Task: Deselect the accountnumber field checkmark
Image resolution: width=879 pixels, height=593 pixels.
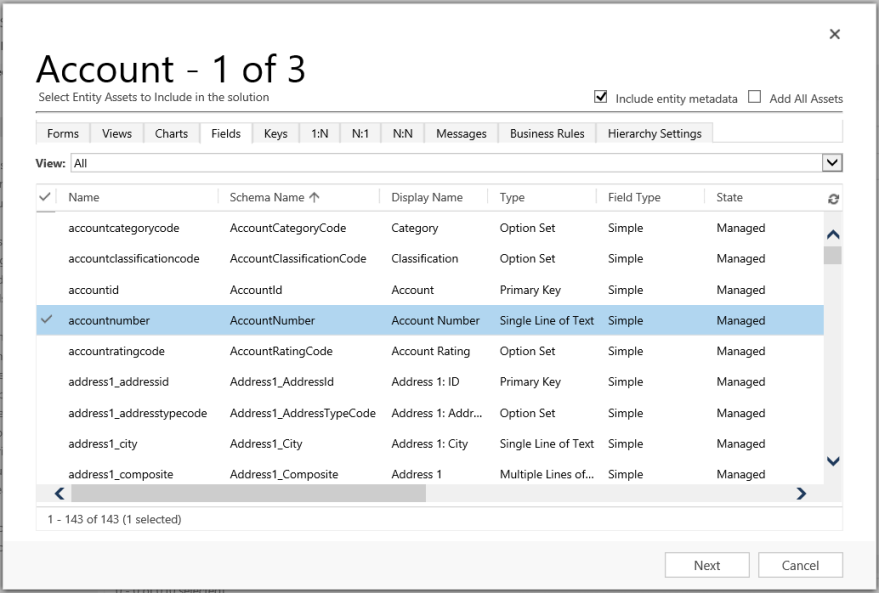Action: (x=44, y=320)
